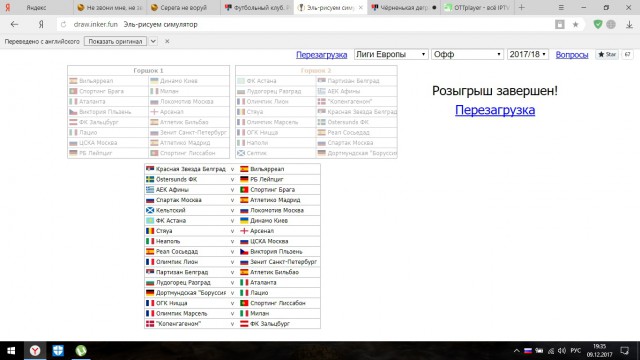This screenshot has width=640, height=360.
Task: Switch to the Чёрненькая tab
Action: coord(404,7)
